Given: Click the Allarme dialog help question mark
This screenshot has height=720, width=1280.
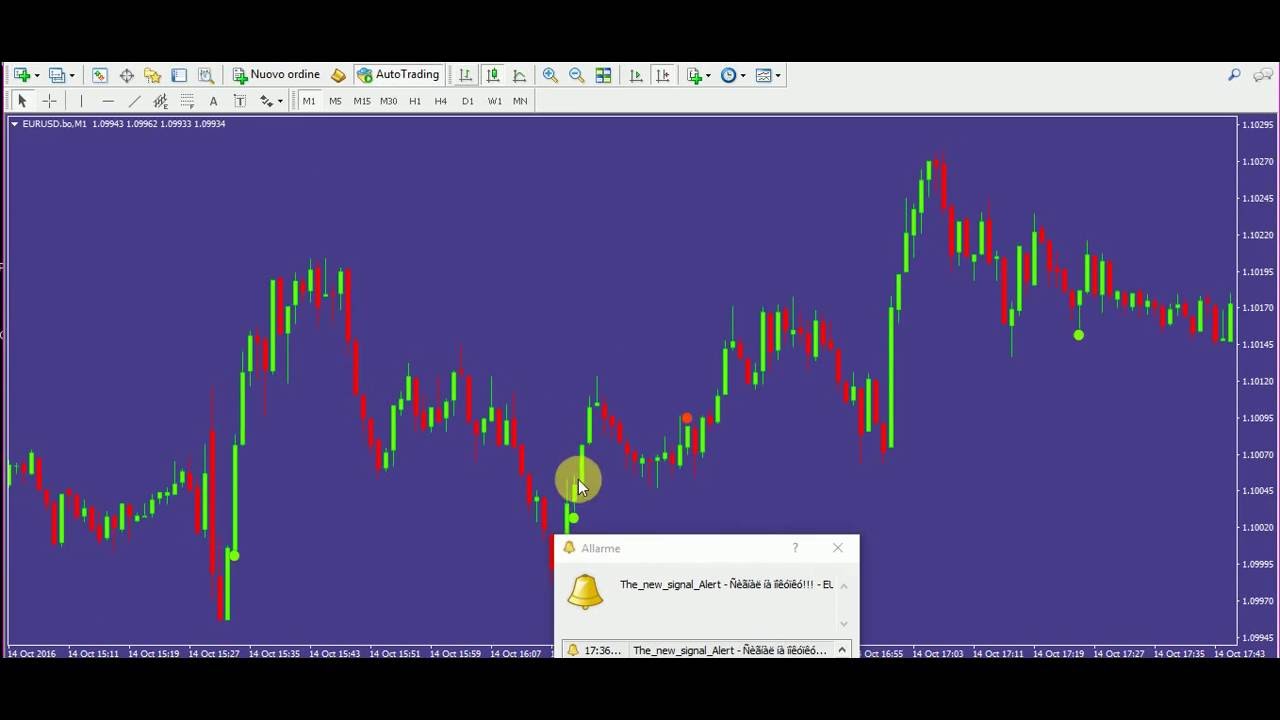Looking at the screenshot, I should pos(795,548).
